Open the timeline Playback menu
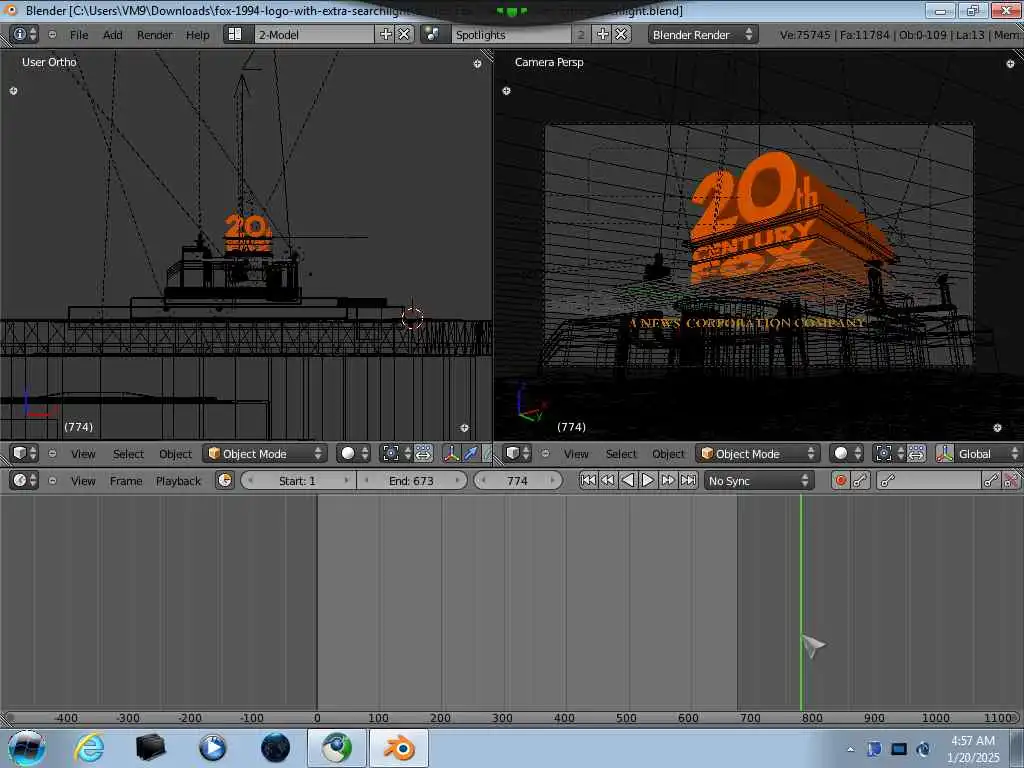1024x768 pixels. click(x=178, y=481)
